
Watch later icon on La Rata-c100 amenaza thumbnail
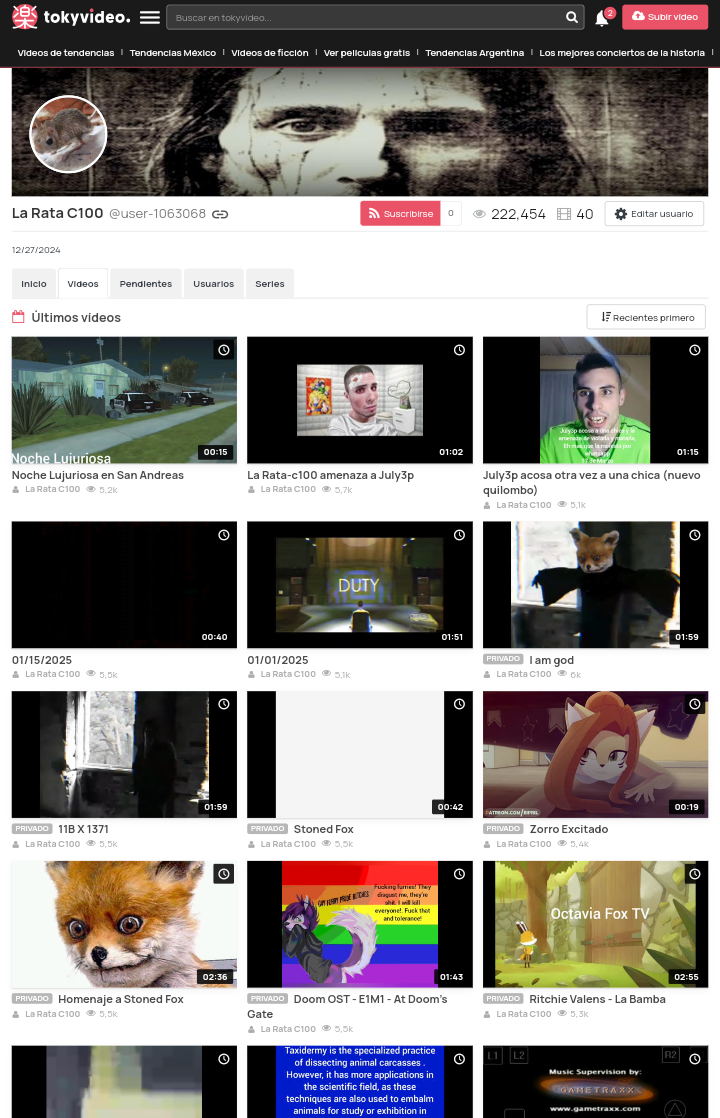click(x=459, y=350)
